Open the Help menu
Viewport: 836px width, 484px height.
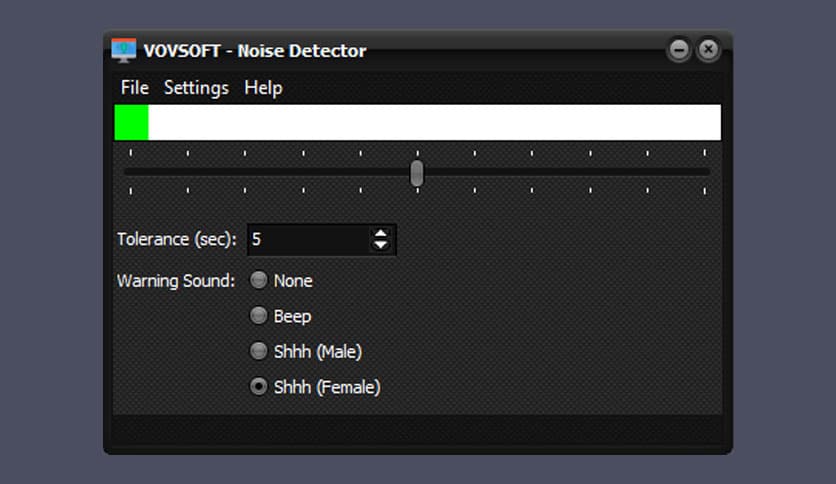[x=263, y=88]
